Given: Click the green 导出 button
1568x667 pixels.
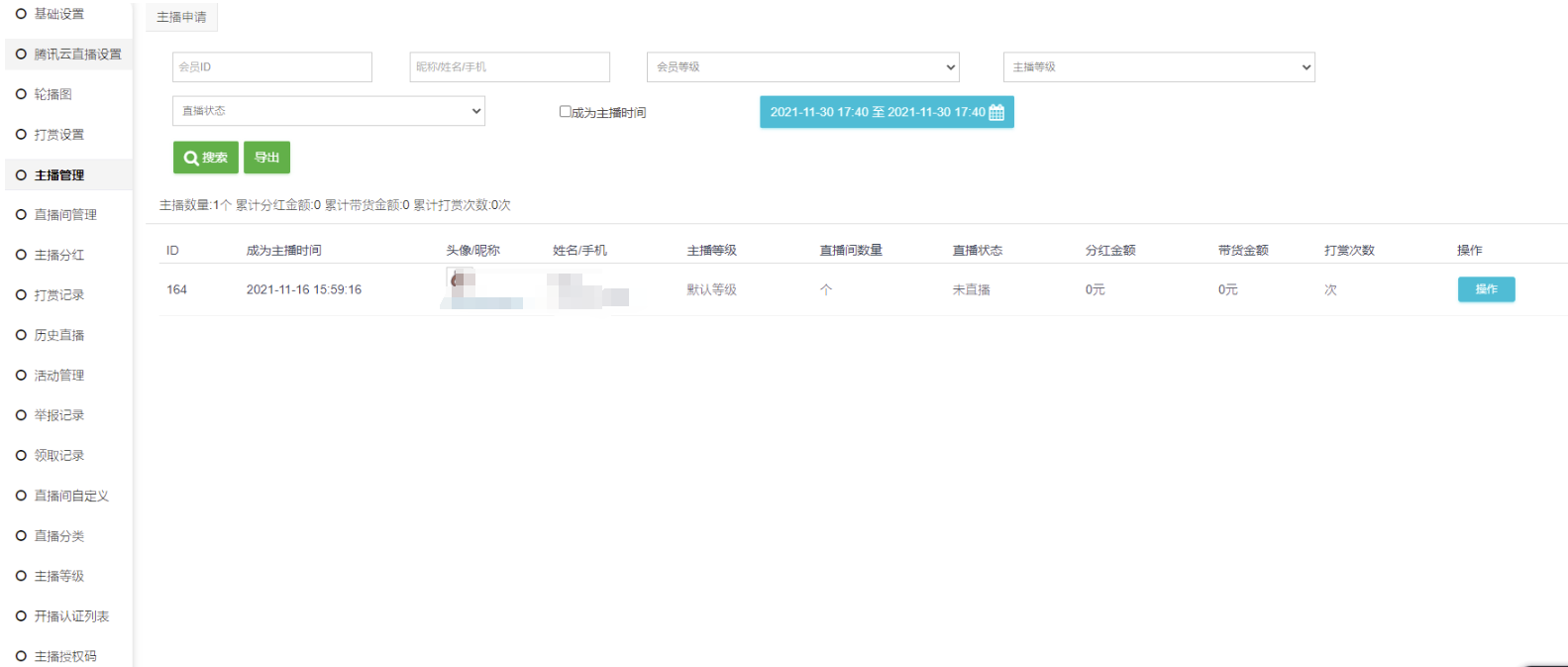Looking at the screenshot, I should coord(266,158).
